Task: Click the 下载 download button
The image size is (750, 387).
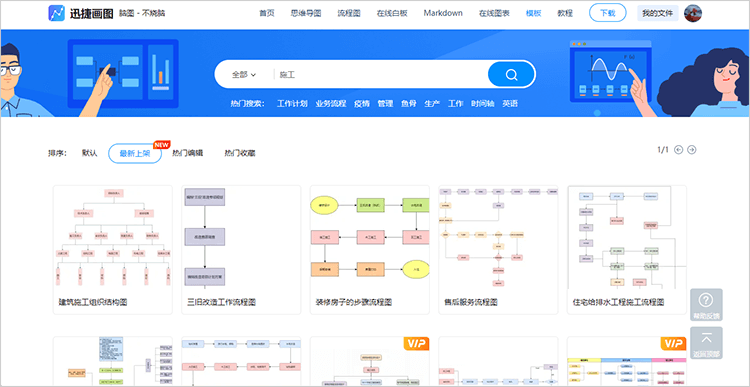Action: [607, 13]
